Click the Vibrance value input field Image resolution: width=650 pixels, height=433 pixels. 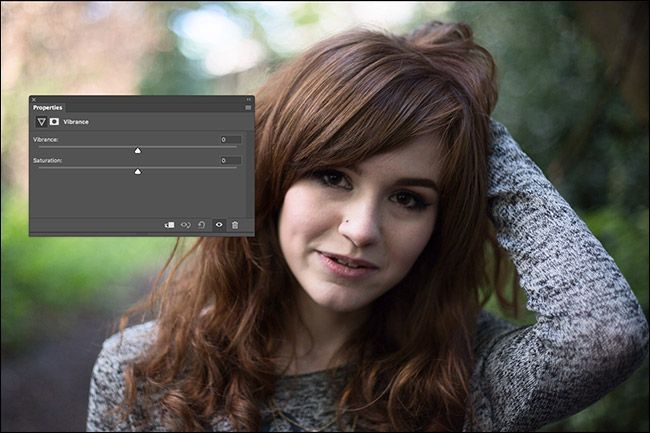[x=230, y=140]
